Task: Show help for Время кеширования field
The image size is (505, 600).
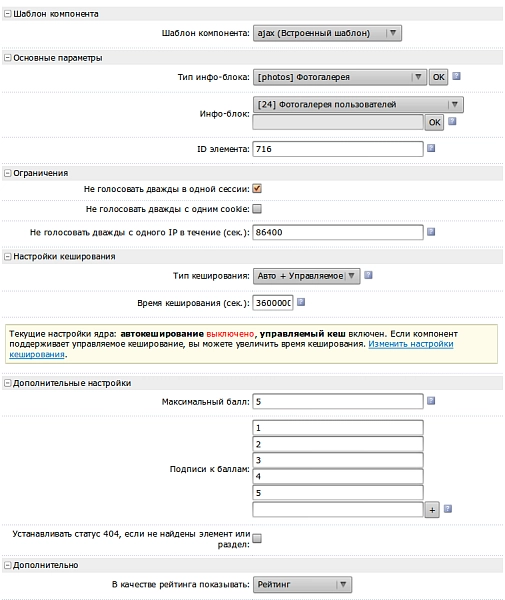Action: point(301,302)
